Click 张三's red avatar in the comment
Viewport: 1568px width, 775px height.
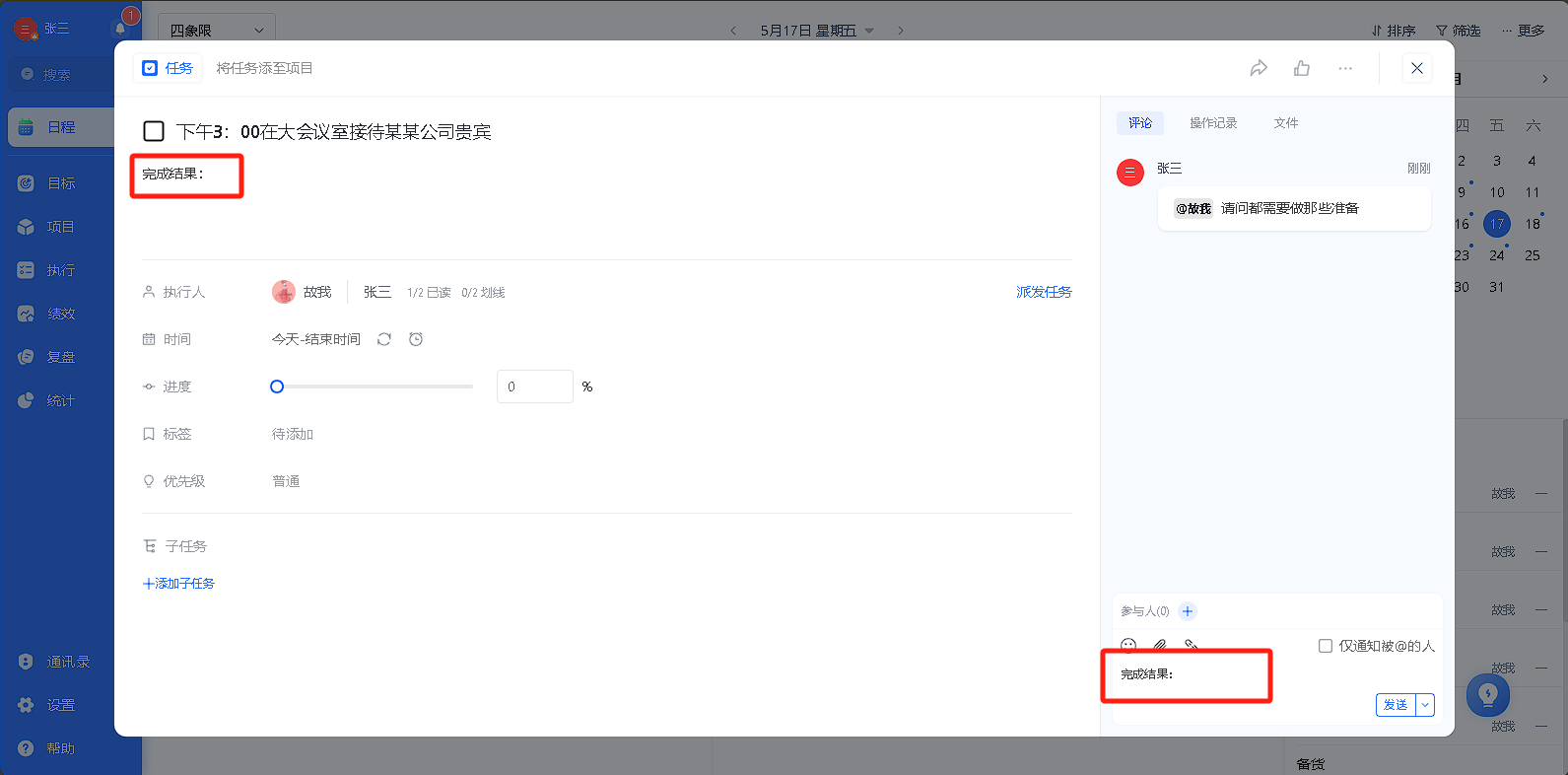(1129, 173)
